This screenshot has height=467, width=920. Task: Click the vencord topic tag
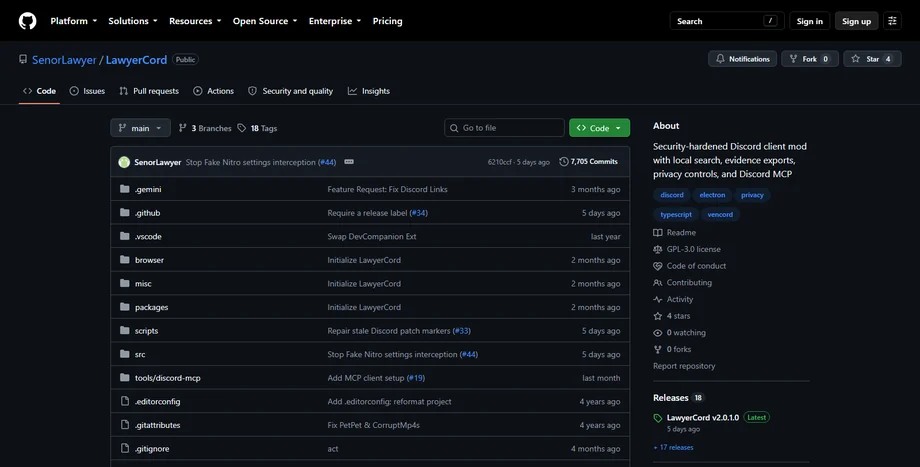tap(720, 215)
